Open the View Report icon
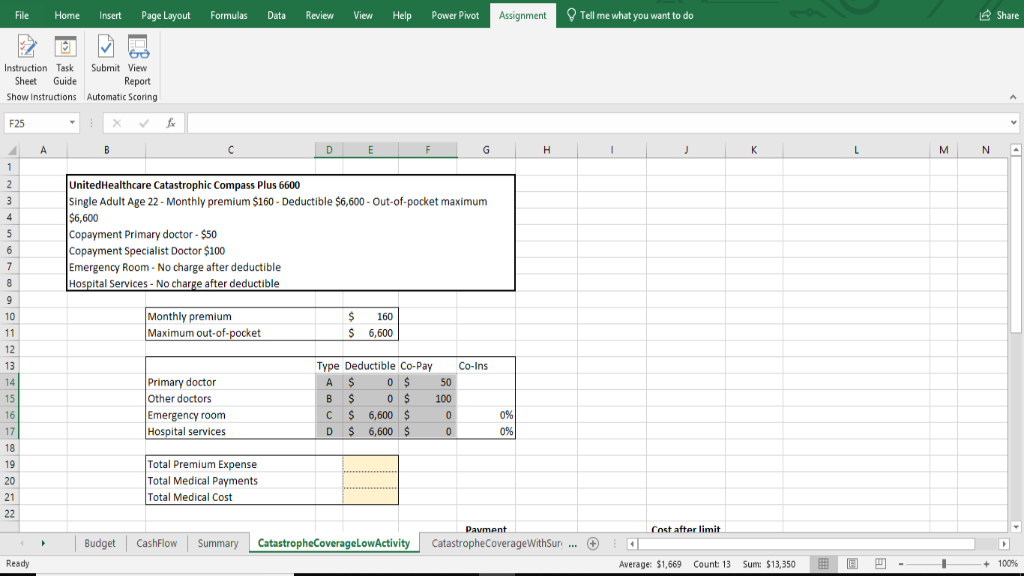Image resolution: width=1024 pixels, height=576 pixels. [x=137, y=55]
